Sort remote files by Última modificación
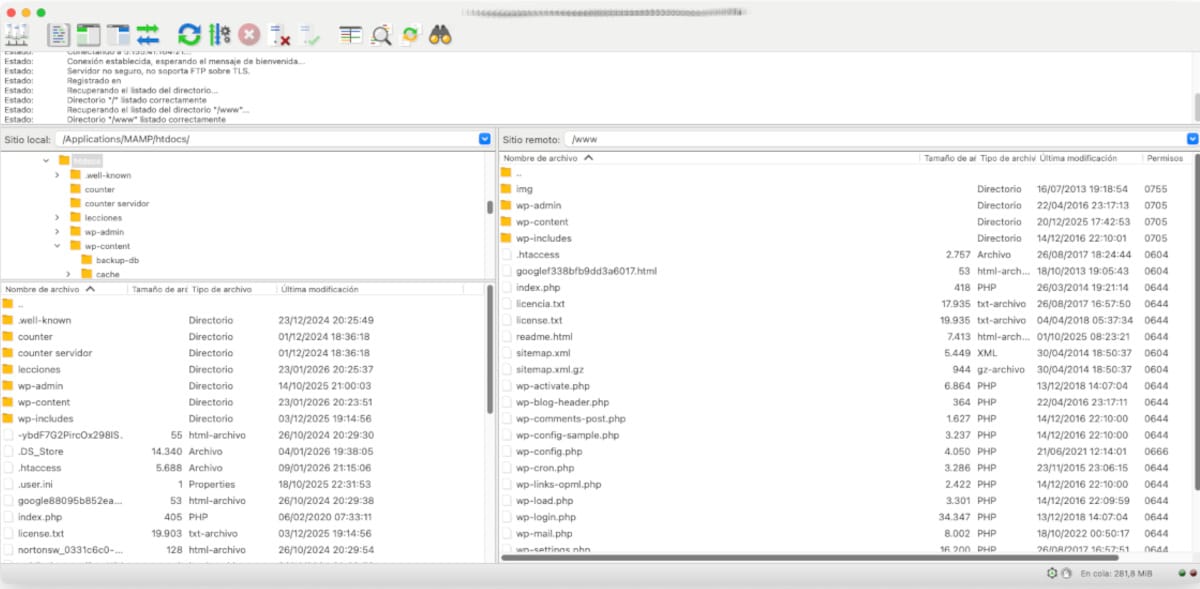 (x=1088, y=158)
